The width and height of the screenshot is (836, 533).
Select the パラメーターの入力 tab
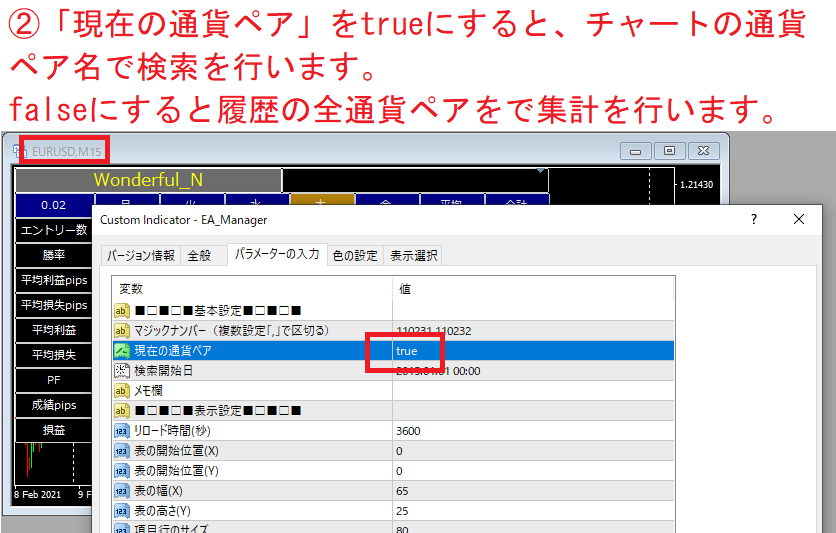coord(277,254)
